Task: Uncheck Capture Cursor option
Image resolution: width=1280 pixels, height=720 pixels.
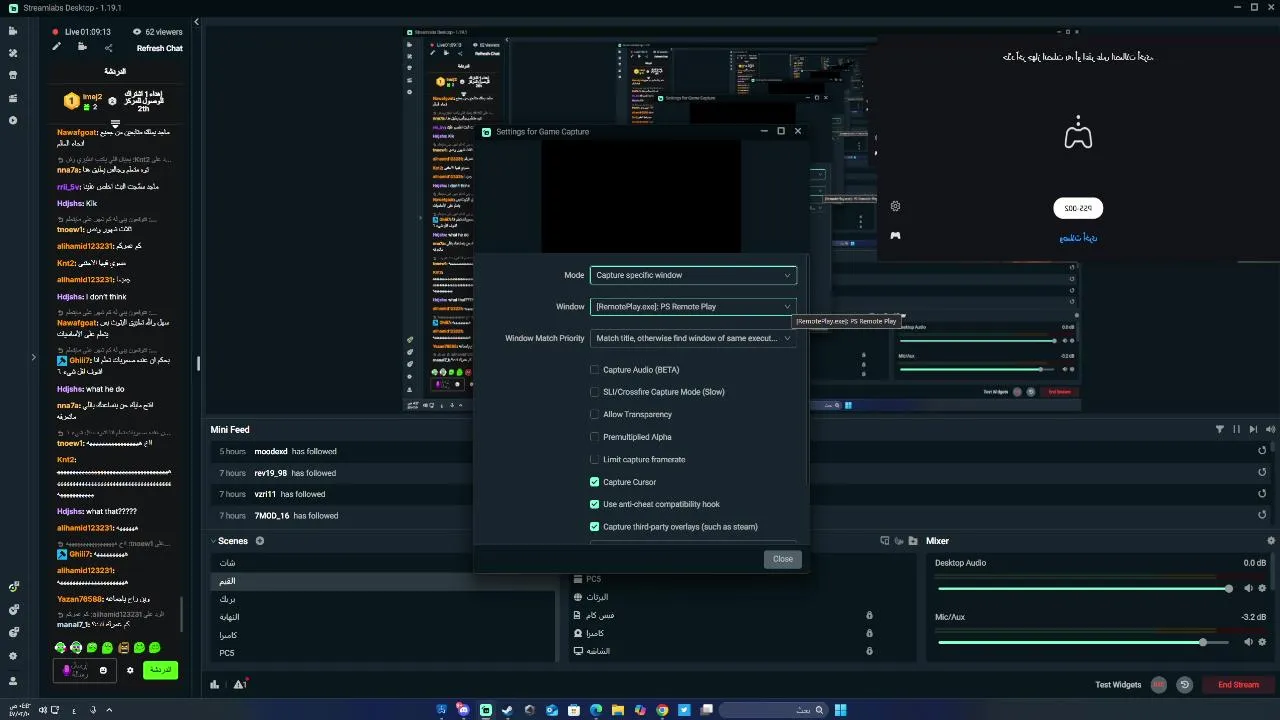Action: [595, 482]
